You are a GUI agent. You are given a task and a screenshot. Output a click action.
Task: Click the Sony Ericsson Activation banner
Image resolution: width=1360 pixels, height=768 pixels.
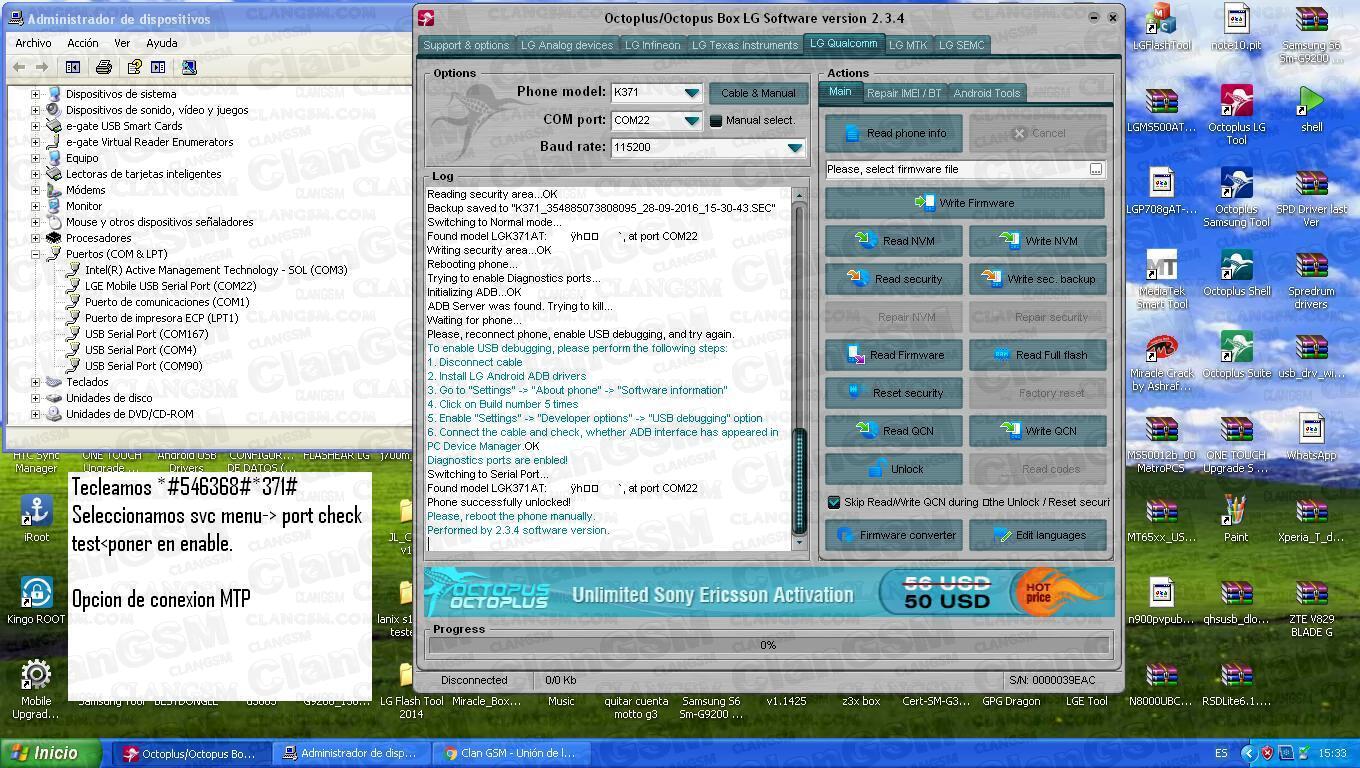coord(768,593)
